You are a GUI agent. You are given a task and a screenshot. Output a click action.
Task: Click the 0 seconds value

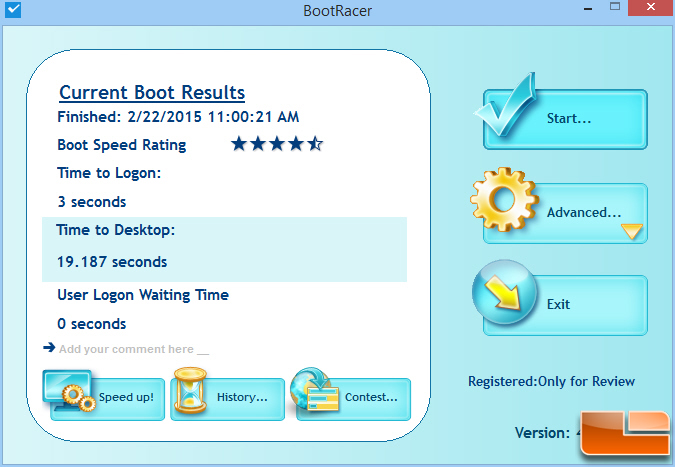(x=92, y=324)
